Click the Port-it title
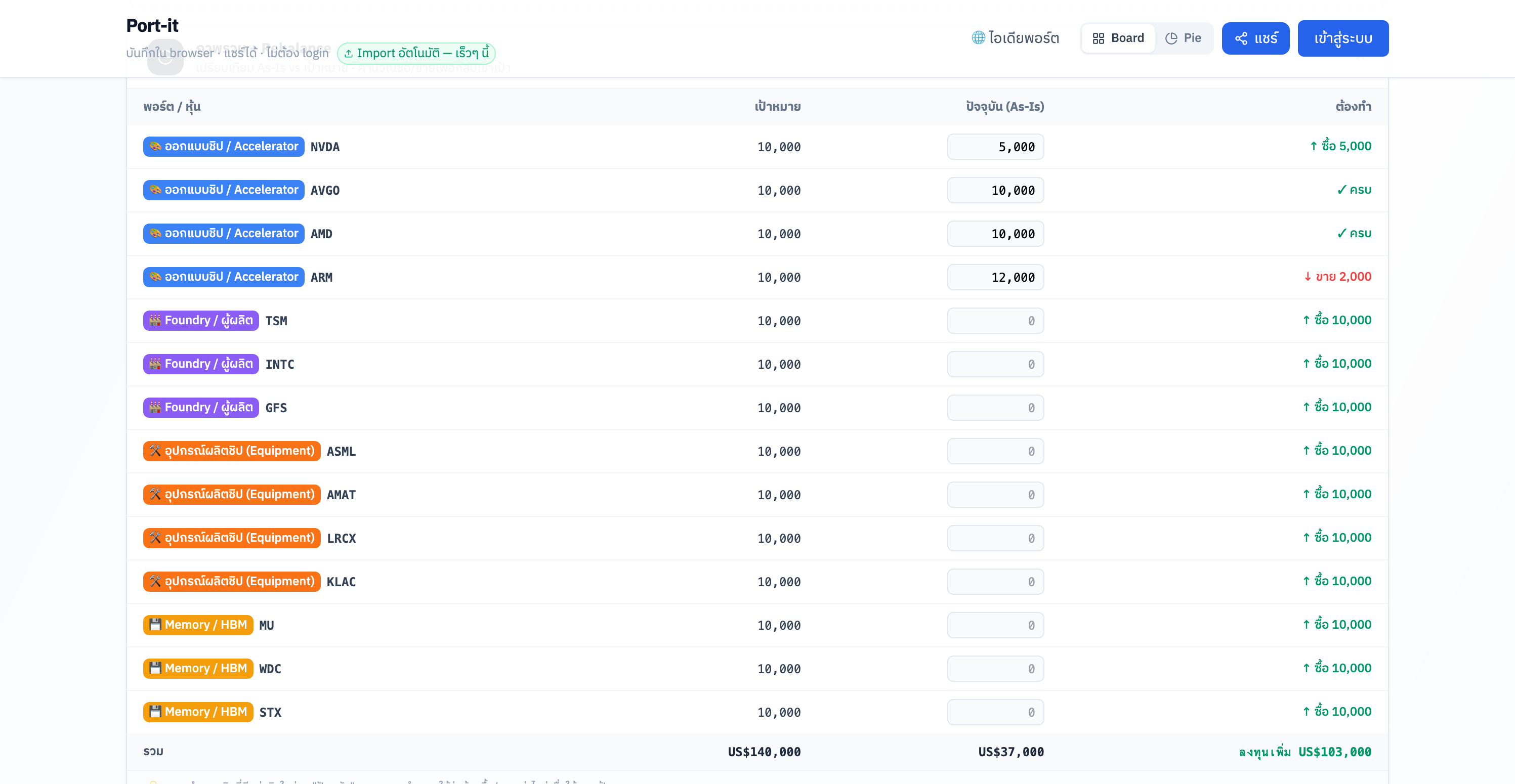1515x784 pixels. [152, 25]
